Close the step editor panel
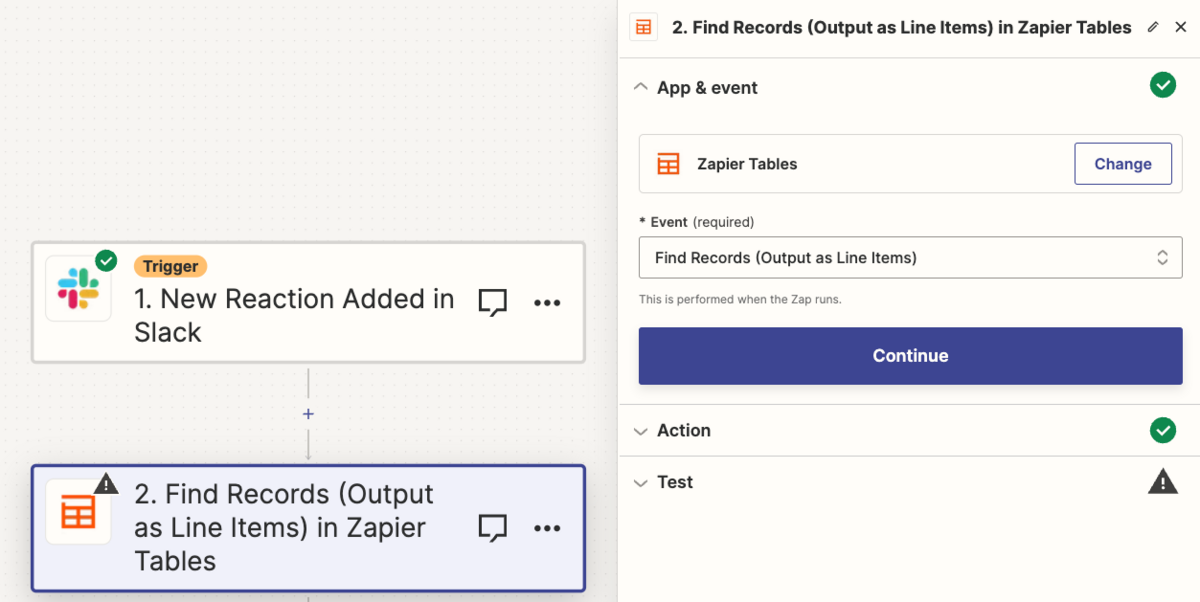The width and height of the screenshot is (1200, 602). [x=1180, y=28]
